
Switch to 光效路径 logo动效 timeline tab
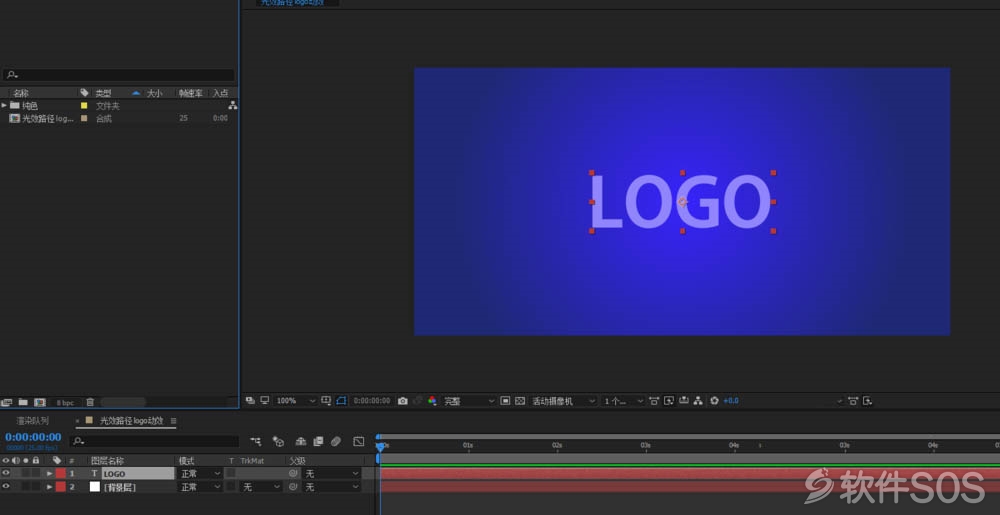(131, 421)
